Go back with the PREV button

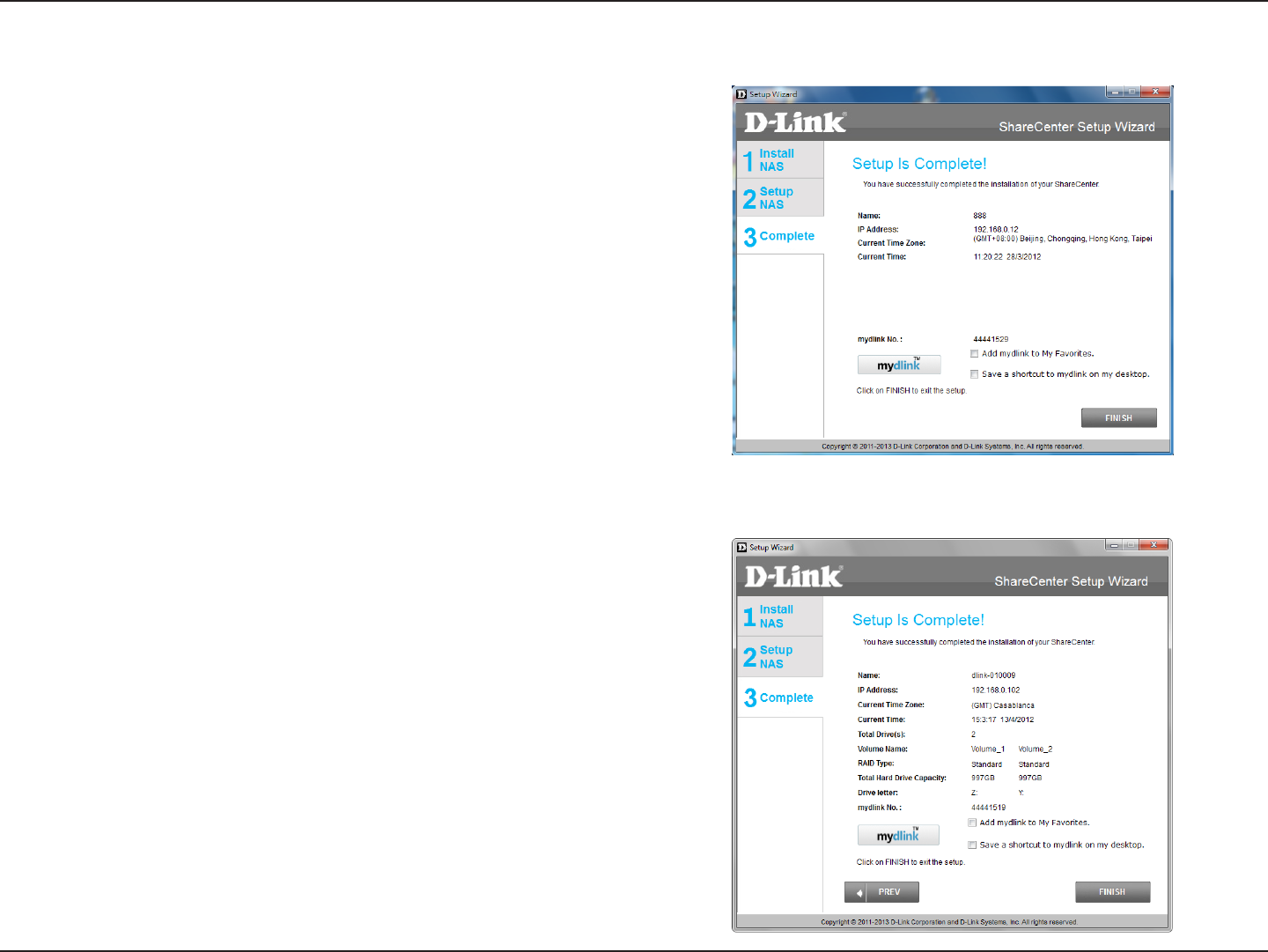(881, 892)
